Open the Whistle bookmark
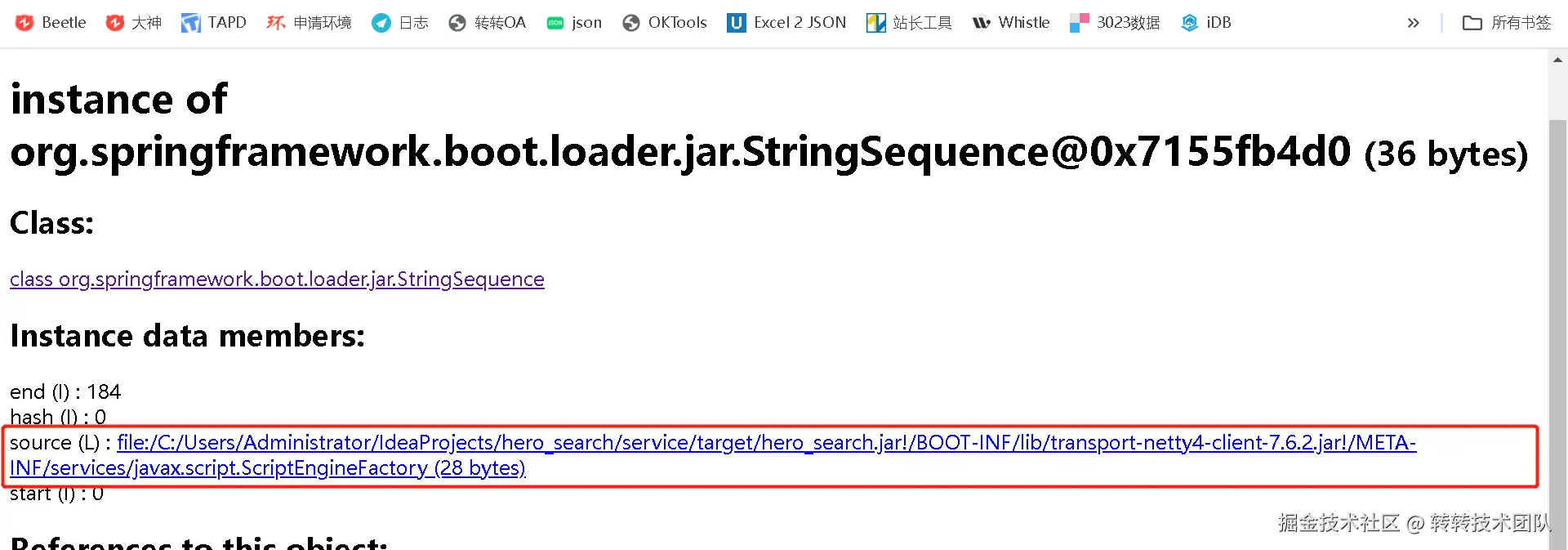The image size is (1568, 550). tap(1011, 23)
